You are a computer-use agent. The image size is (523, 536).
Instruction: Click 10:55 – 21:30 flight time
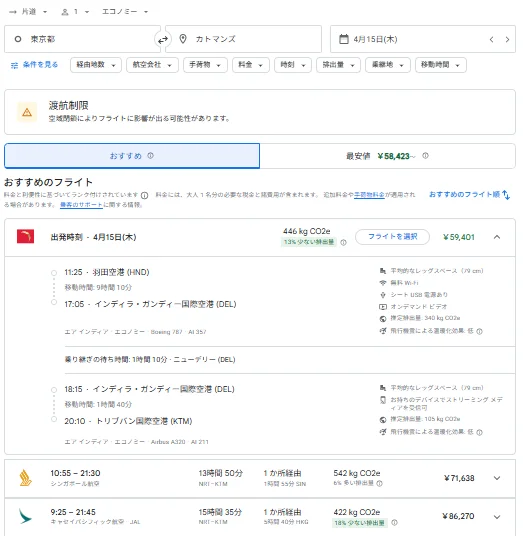[x=75, y=473]
